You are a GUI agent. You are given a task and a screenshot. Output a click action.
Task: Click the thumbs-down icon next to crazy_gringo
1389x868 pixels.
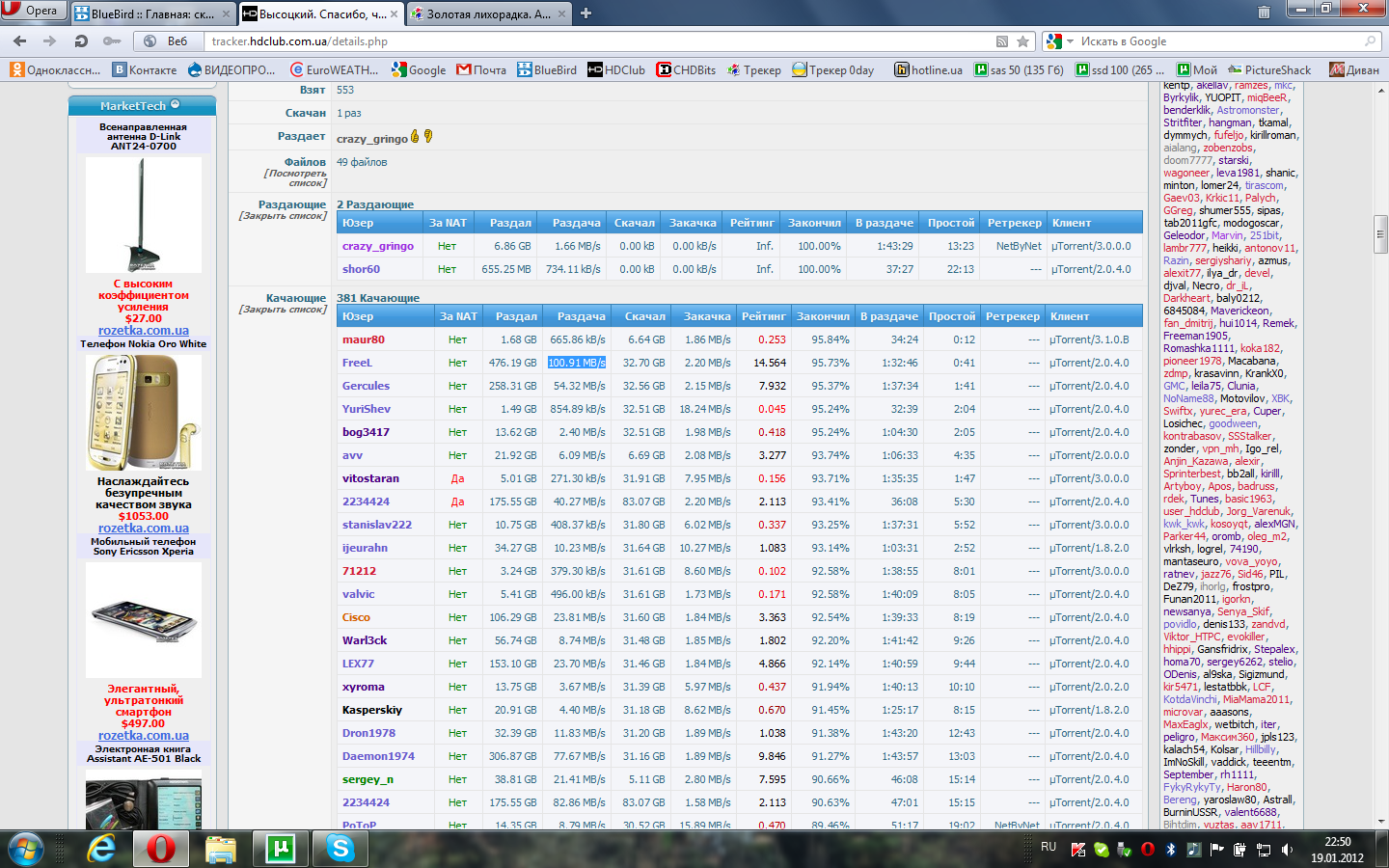point(428,137)
